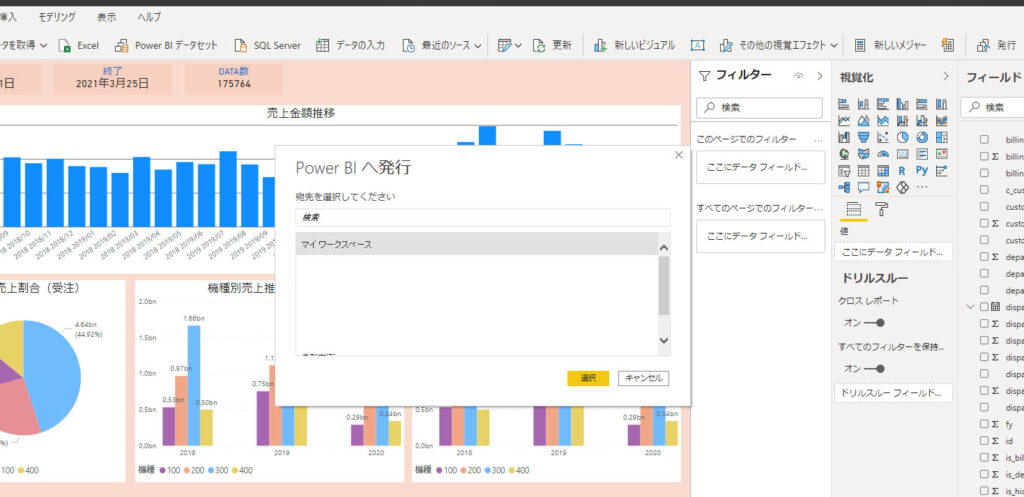This screenshot has width=1024, height=497.
Task: Click the 更新 refresh icon
Action: coord(539,45)
